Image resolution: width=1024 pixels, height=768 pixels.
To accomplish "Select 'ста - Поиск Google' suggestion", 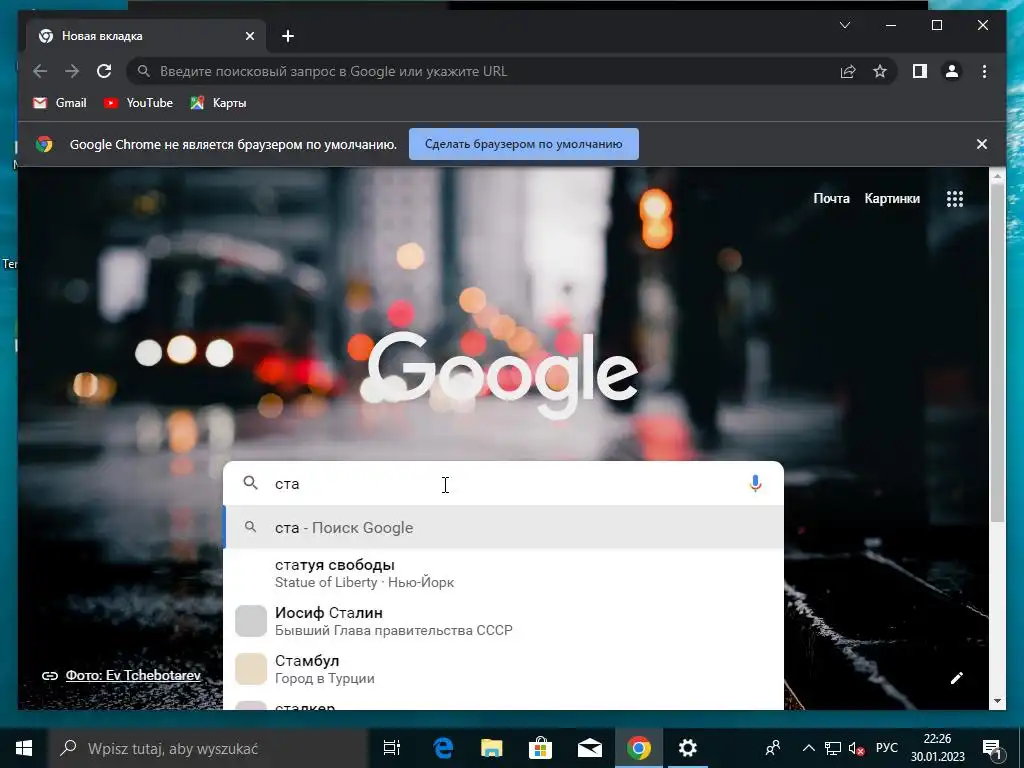I will click(x=503, y=528).
